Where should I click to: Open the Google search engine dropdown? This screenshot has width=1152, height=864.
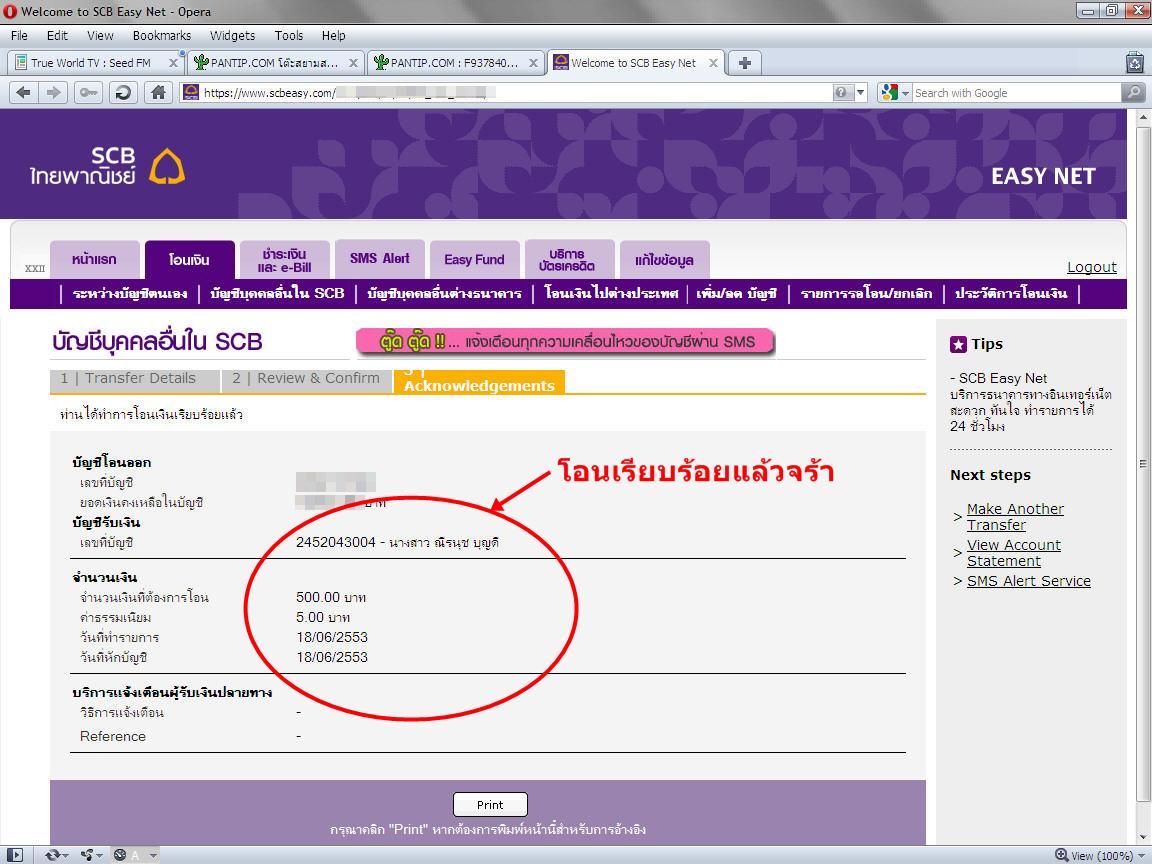(x=905, y=93)
